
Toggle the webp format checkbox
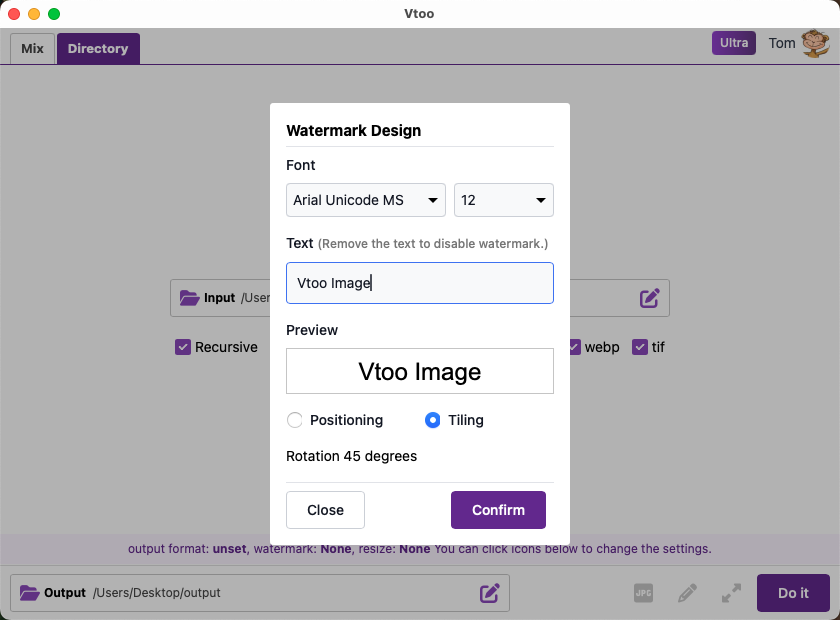pyautogui.click(x=574, y=347)
